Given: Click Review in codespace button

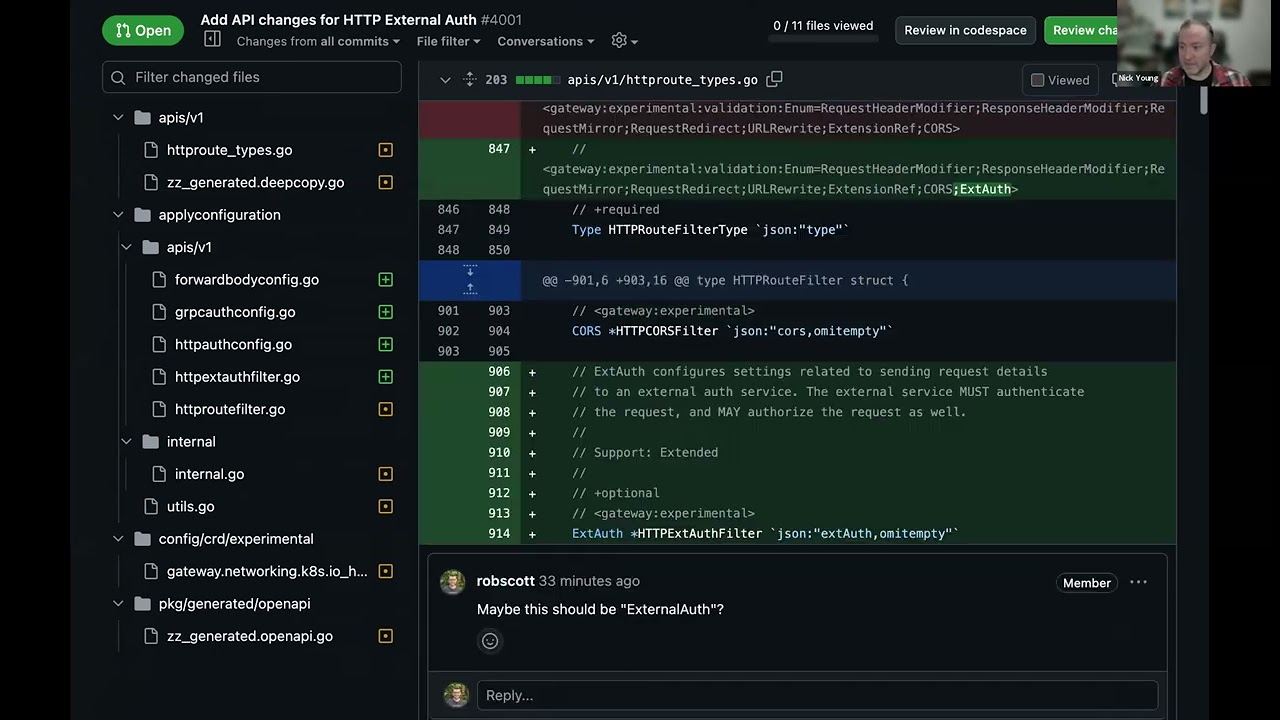Looking at the screenshot, I should tap(965, 30).
